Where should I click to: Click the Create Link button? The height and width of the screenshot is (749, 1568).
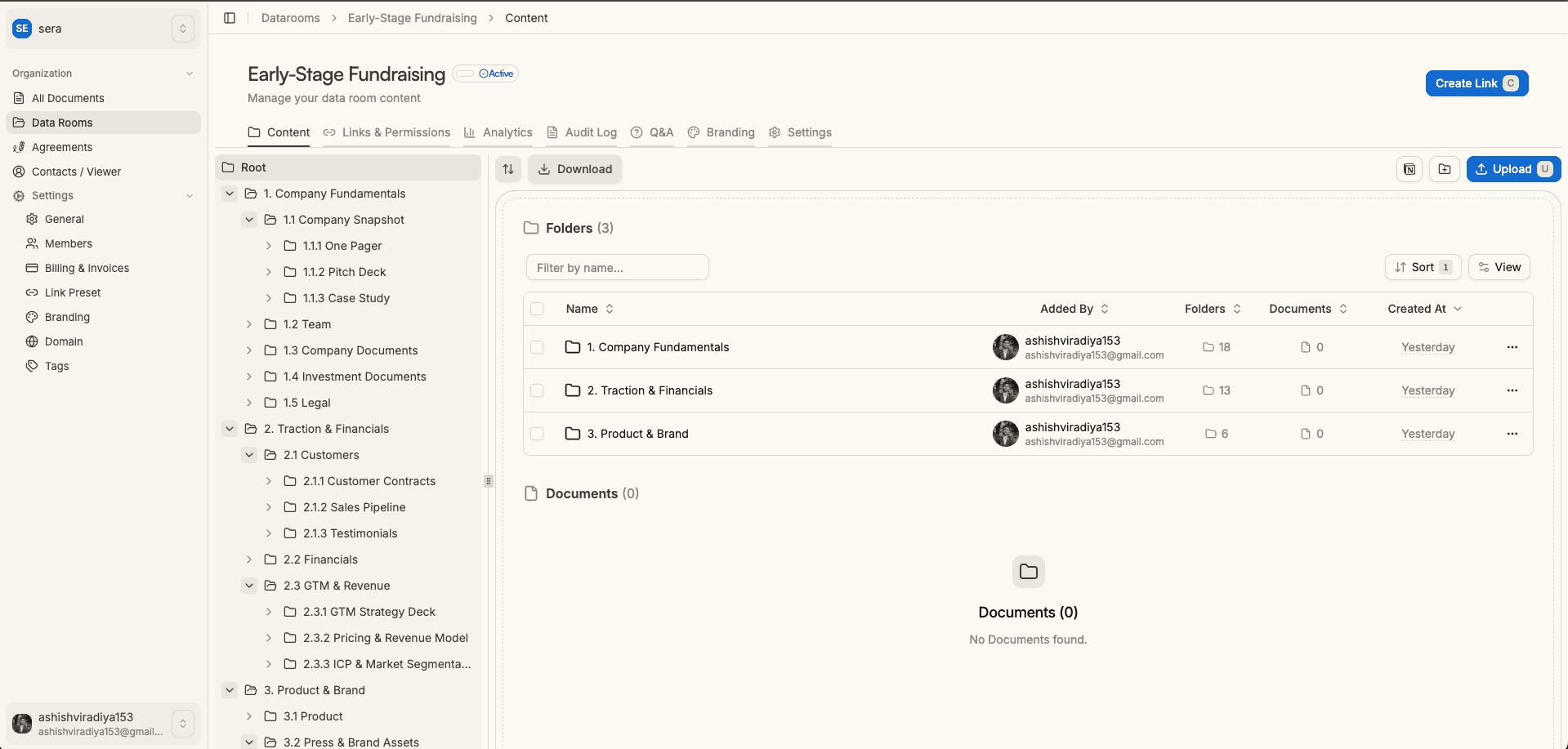click(1476, 82)
